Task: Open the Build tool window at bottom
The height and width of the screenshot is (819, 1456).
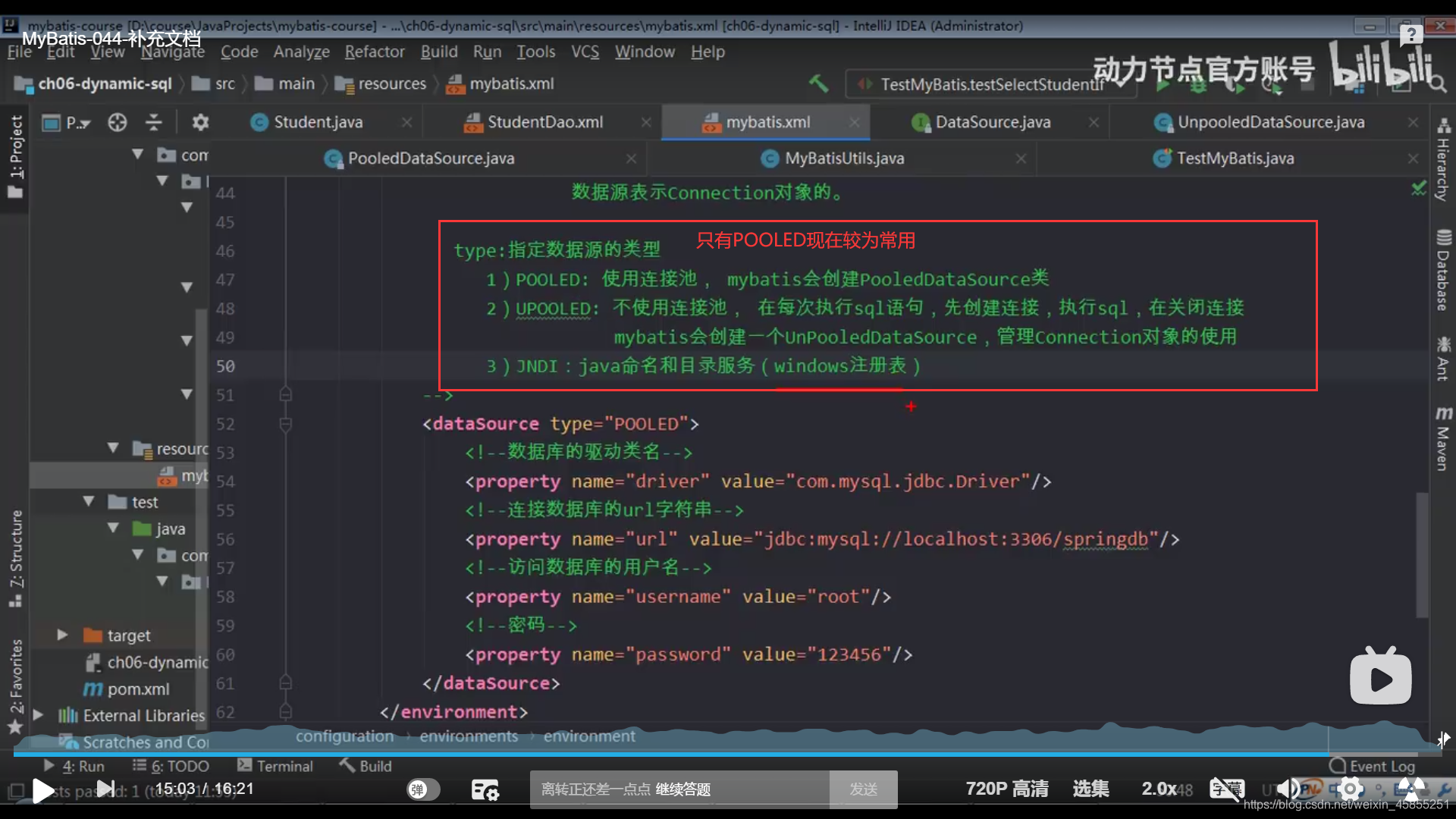Action: [x=366, y=766]
